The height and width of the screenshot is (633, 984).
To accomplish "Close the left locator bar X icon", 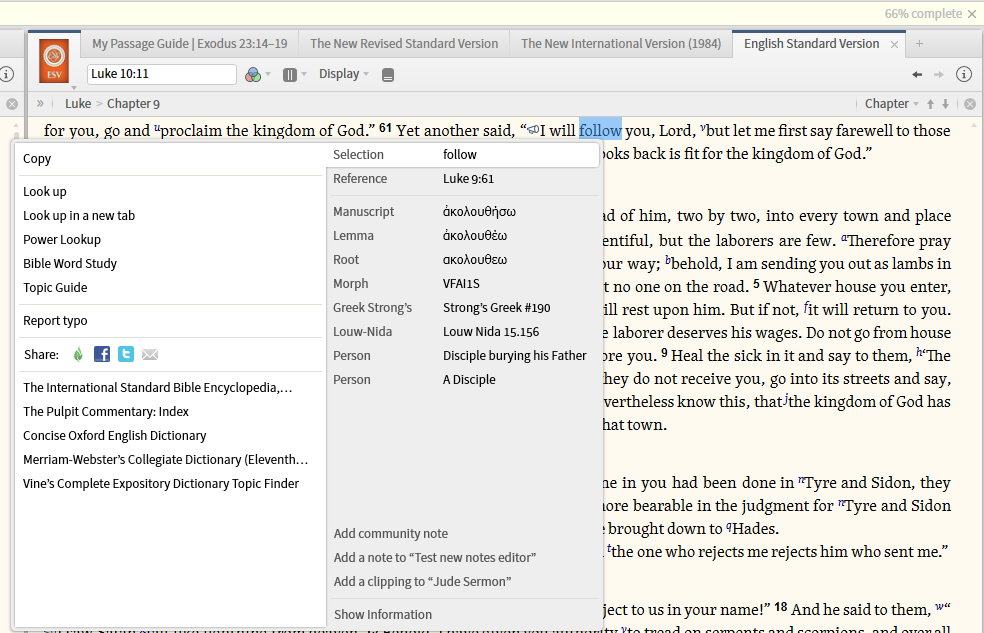I will click(x=12, y=104).
